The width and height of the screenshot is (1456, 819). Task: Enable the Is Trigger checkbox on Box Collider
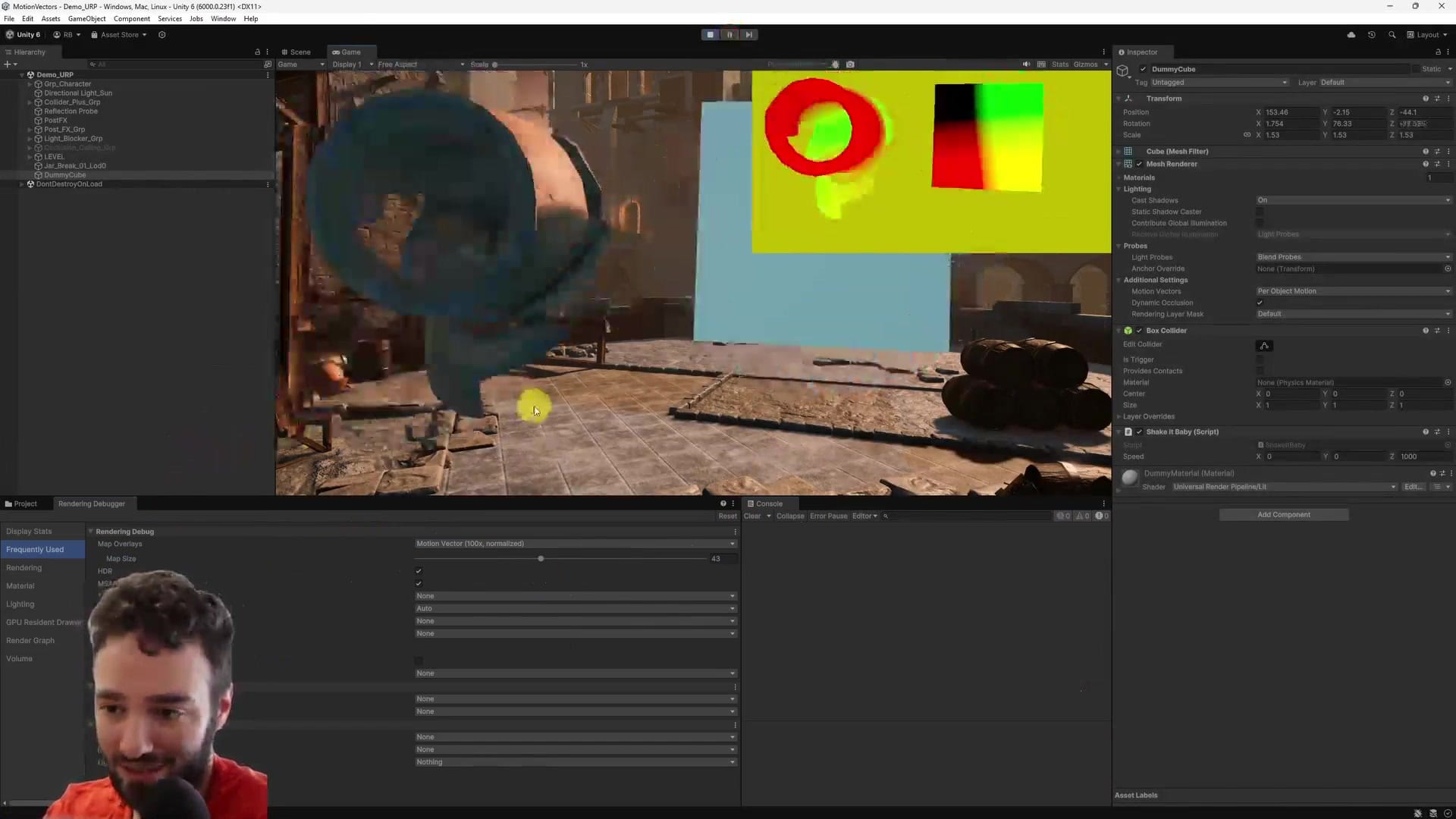point(1260,359)
